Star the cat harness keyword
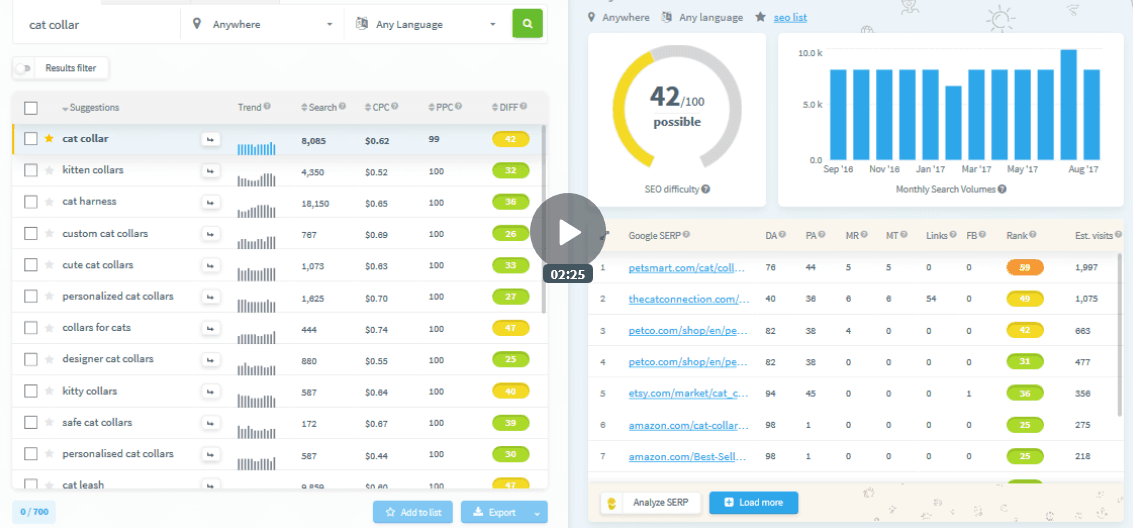Viewport: 1133px width, 528px height. [49, 202]
